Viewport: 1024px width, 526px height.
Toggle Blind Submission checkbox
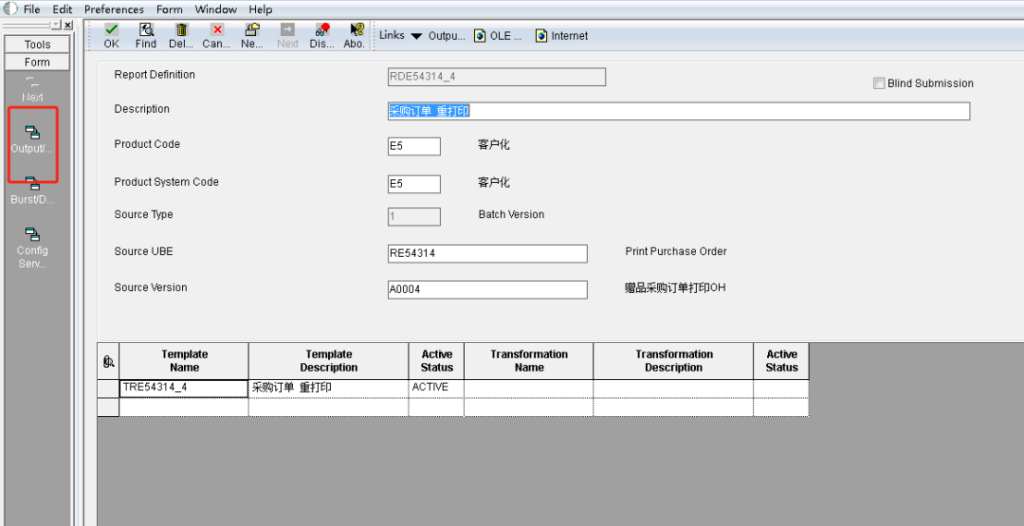point(879,84)
